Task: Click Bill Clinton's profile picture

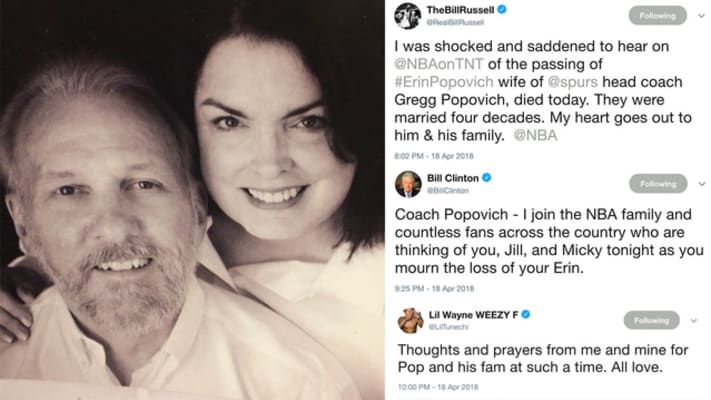Action: (407, 184)
